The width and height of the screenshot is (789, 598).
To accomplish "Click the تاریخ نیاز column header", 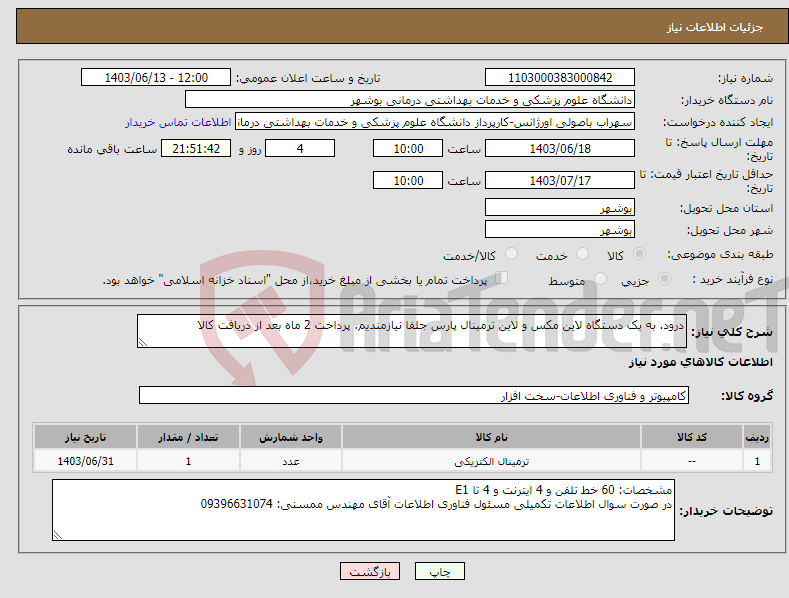I will [x=85, y=437].
